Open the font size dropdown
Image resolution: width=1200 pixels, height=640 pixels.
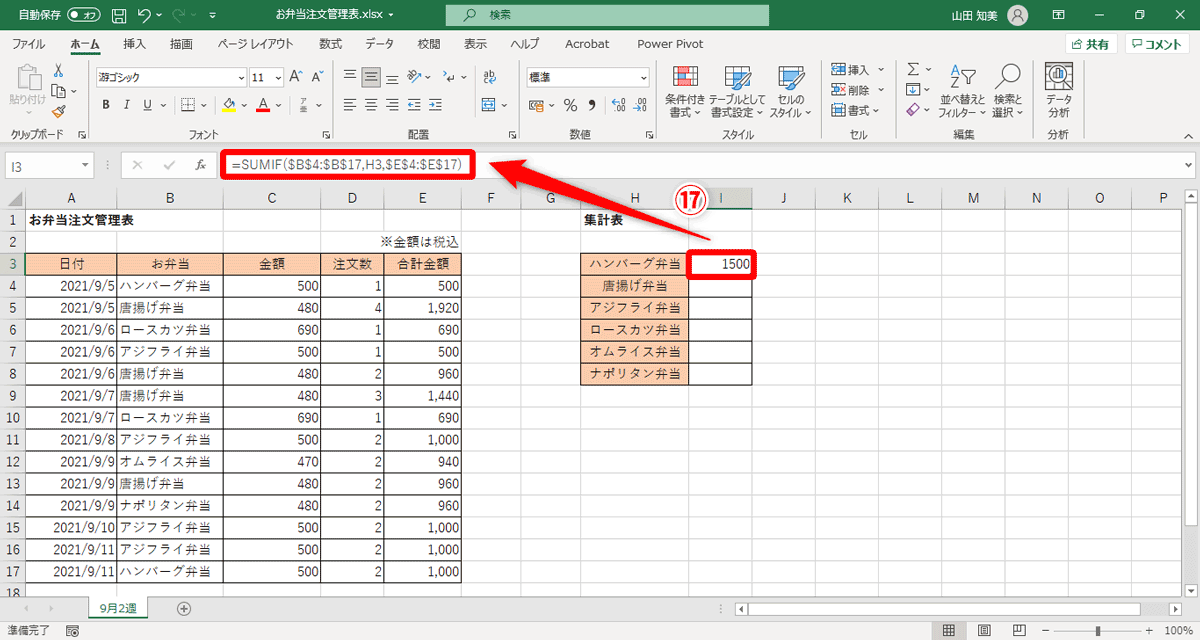(x=277, y=77)
